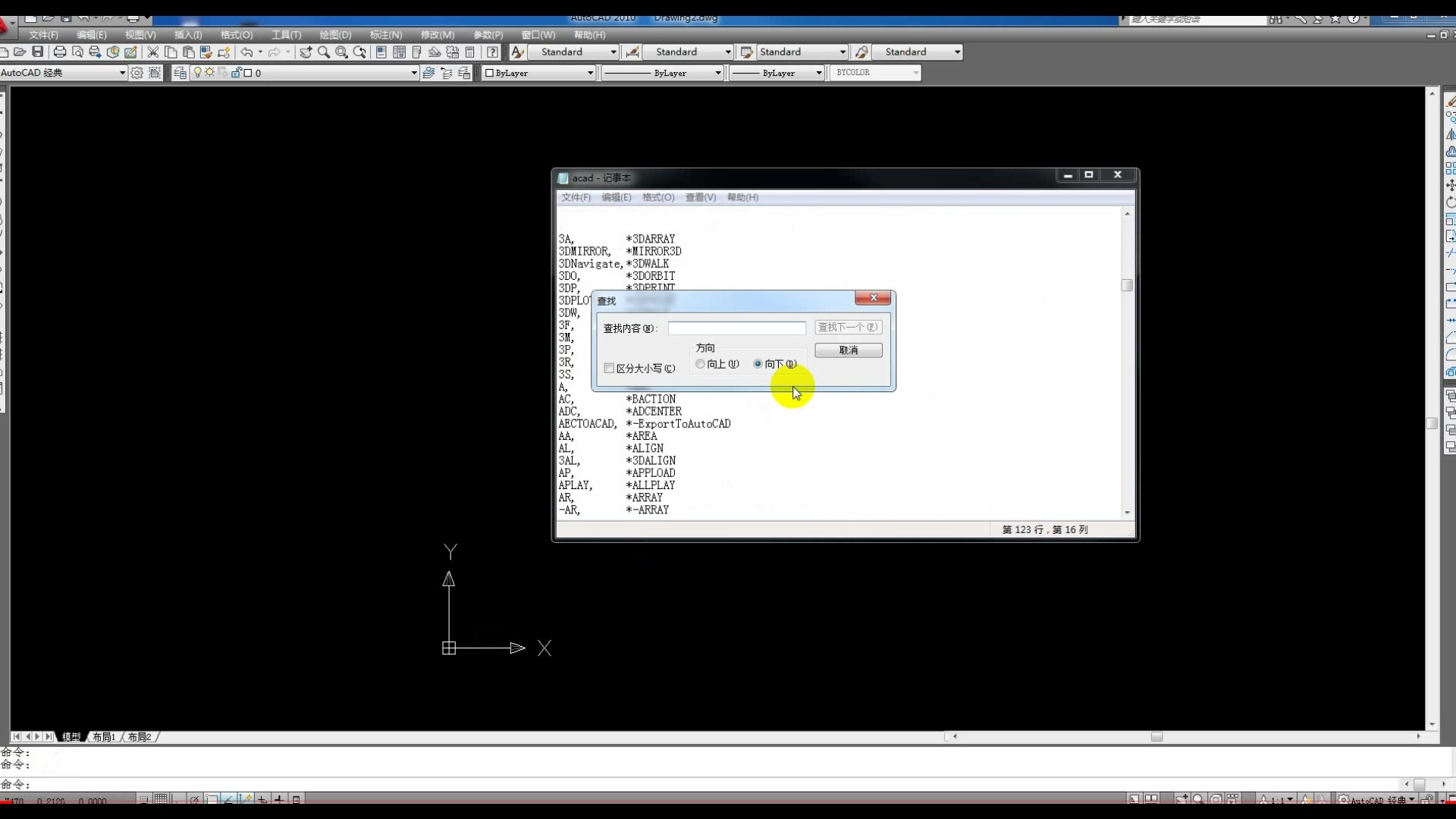Viewport: 1456px width, 819px height.
Task: Switch to 布局2 layout tab
Action: pos(140,737)
